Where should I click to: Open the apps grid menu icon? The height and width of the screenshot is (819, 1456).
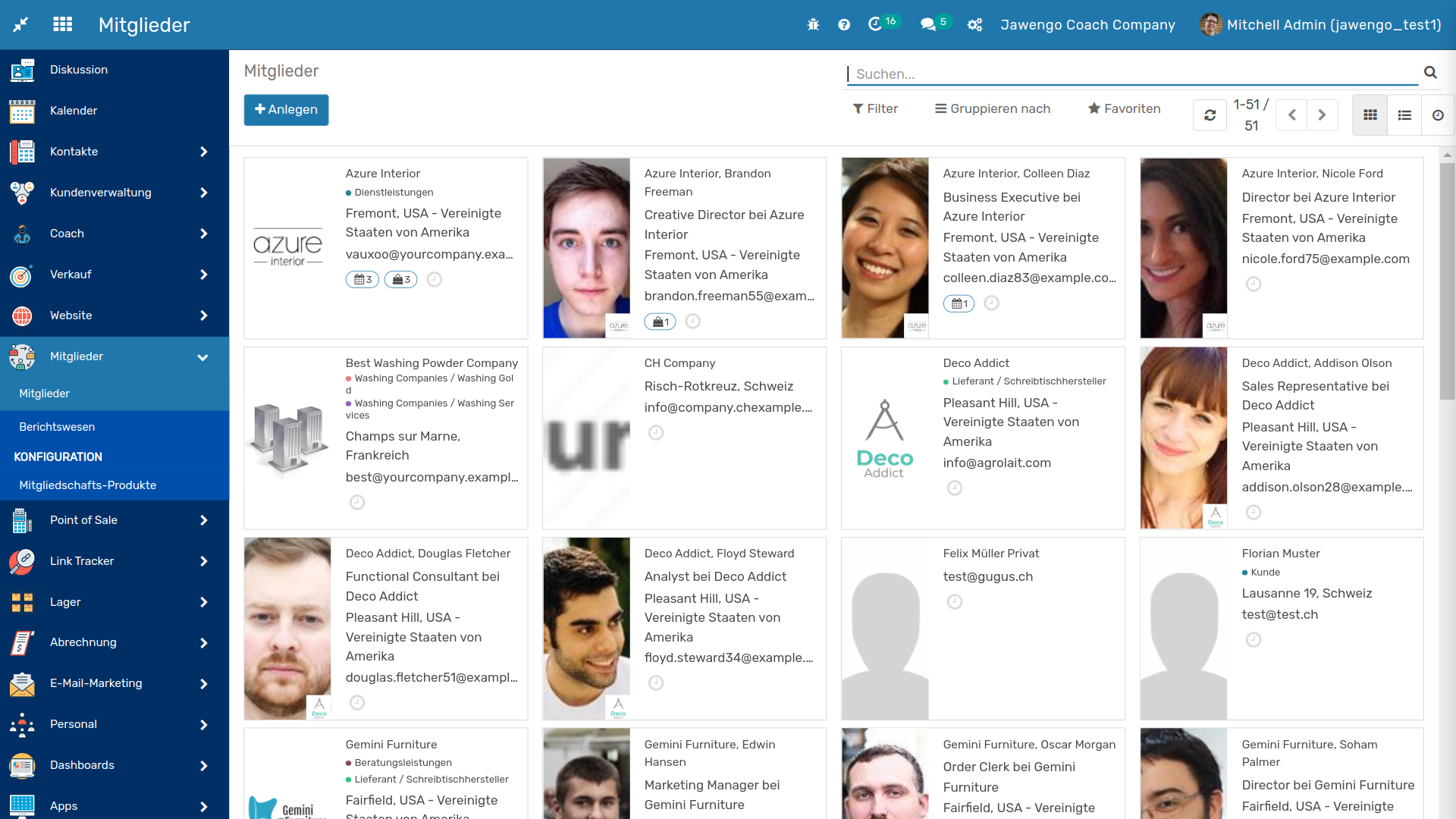(x=63, y=24)
